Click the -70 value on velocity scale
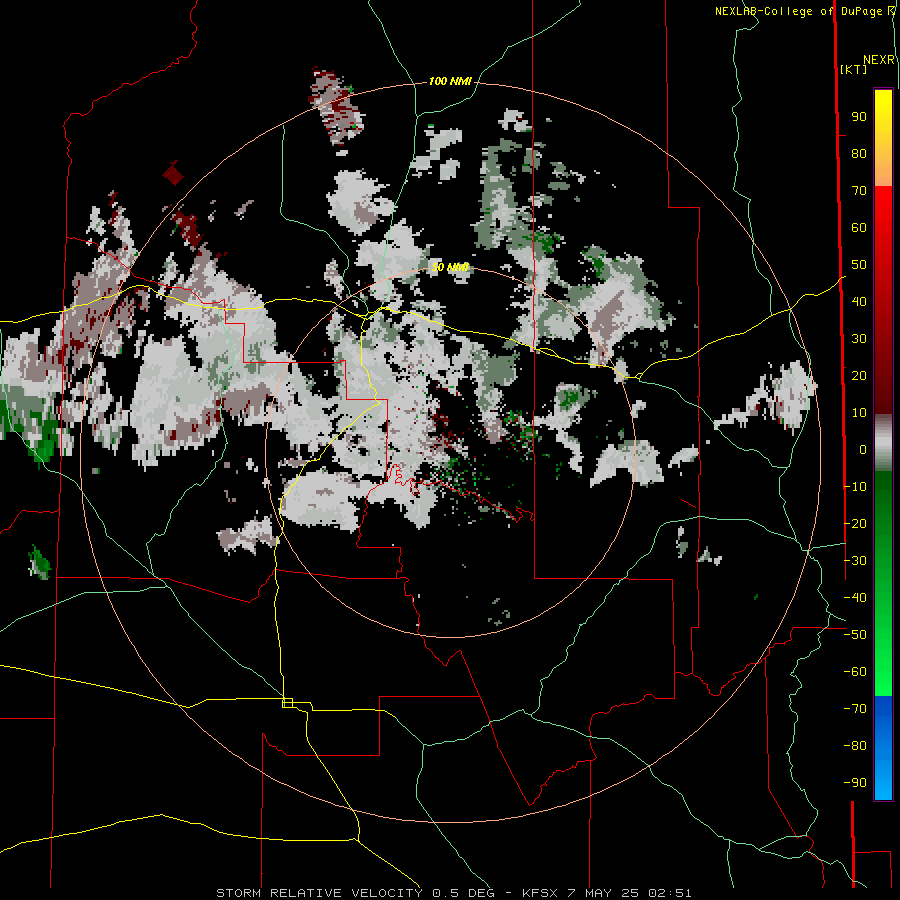The image size is (900, 900). point(855,709)
